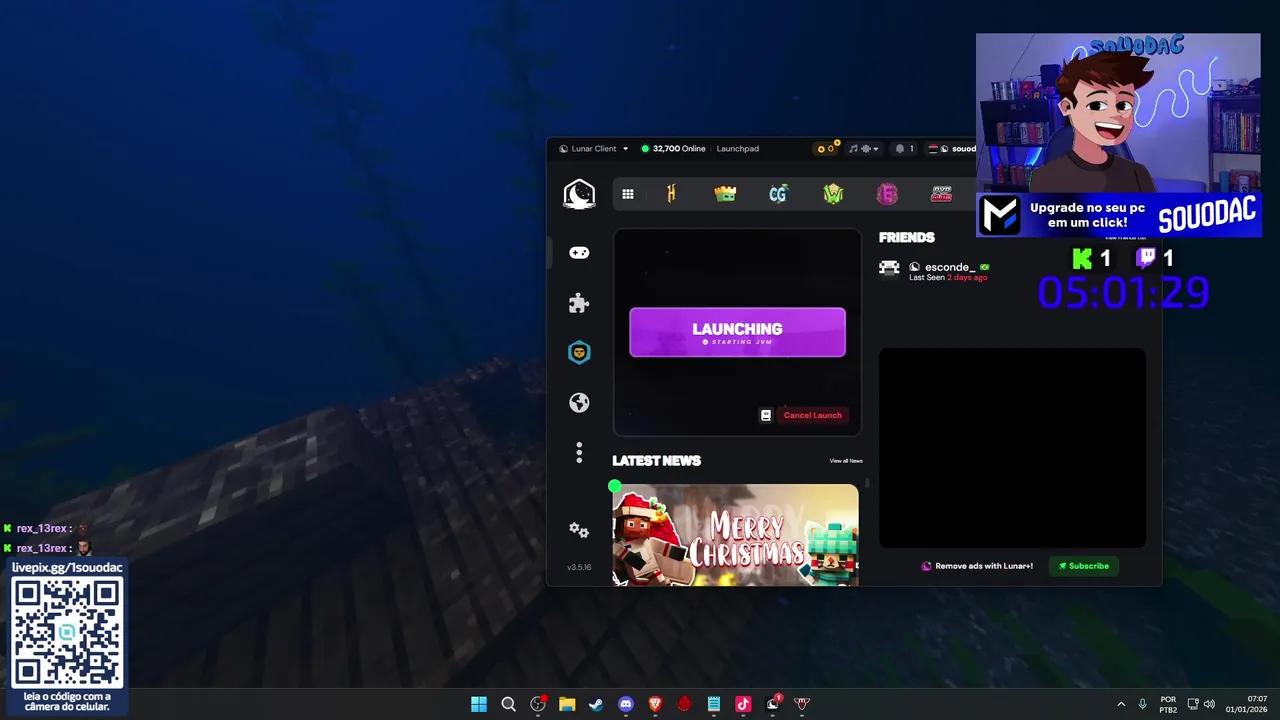Open the tray volume speaker icon
This screenshot has width=1280, height=720.
tap(1210, 704)
